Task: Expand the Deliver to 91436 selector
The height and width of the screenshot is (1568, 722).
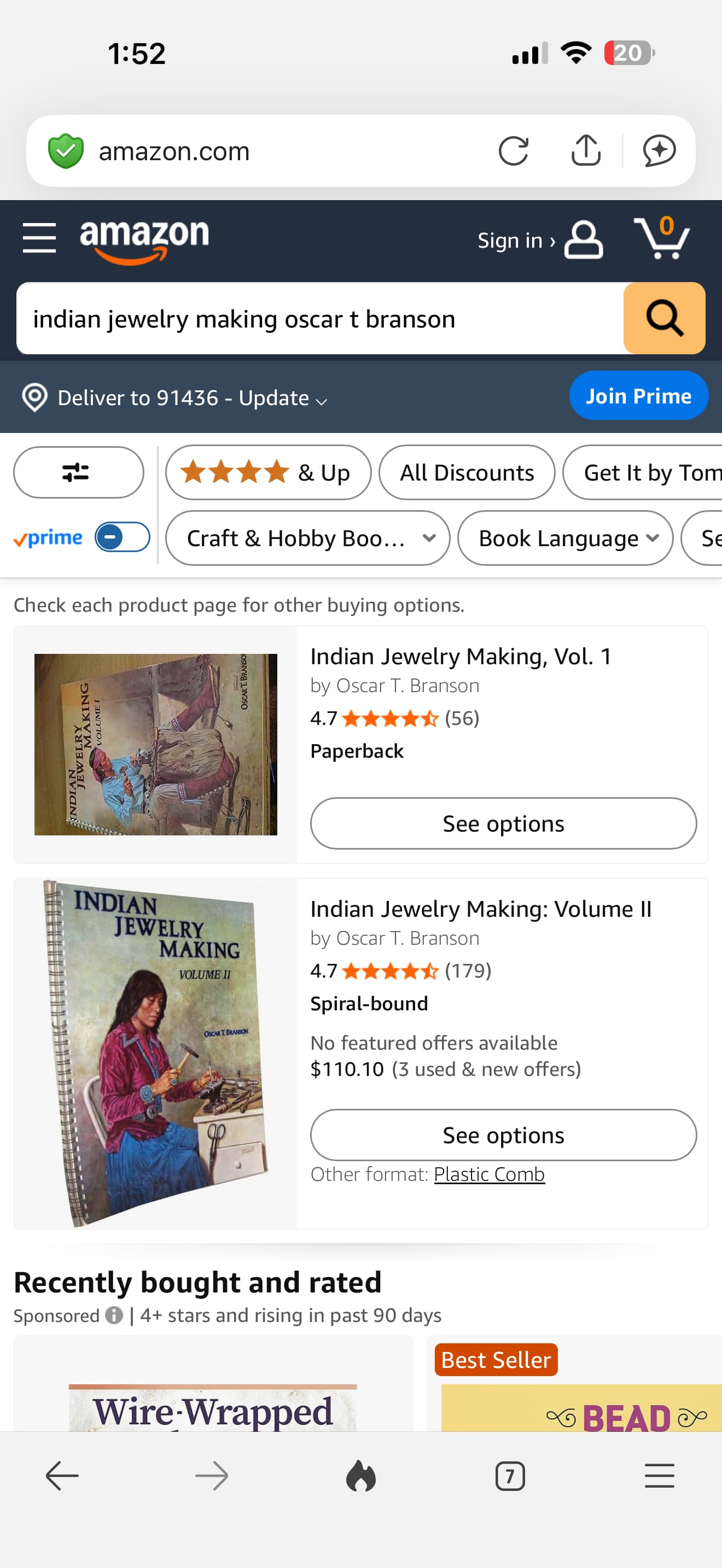Action: (176, 398)
